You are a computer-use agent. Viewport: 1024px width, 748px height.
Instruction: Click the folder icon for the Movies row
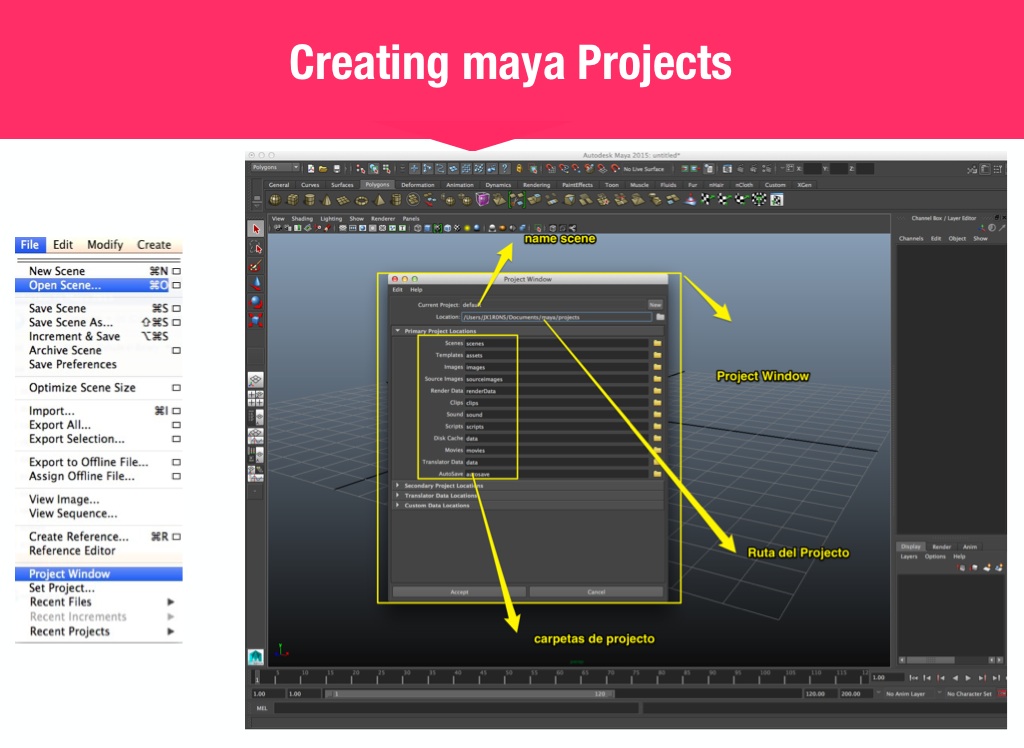point(657,450)
